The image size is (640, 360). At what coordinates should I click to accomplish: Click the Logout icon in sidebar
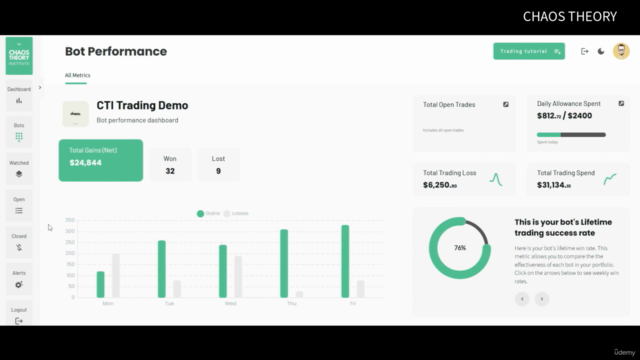(x=19, y=321)
